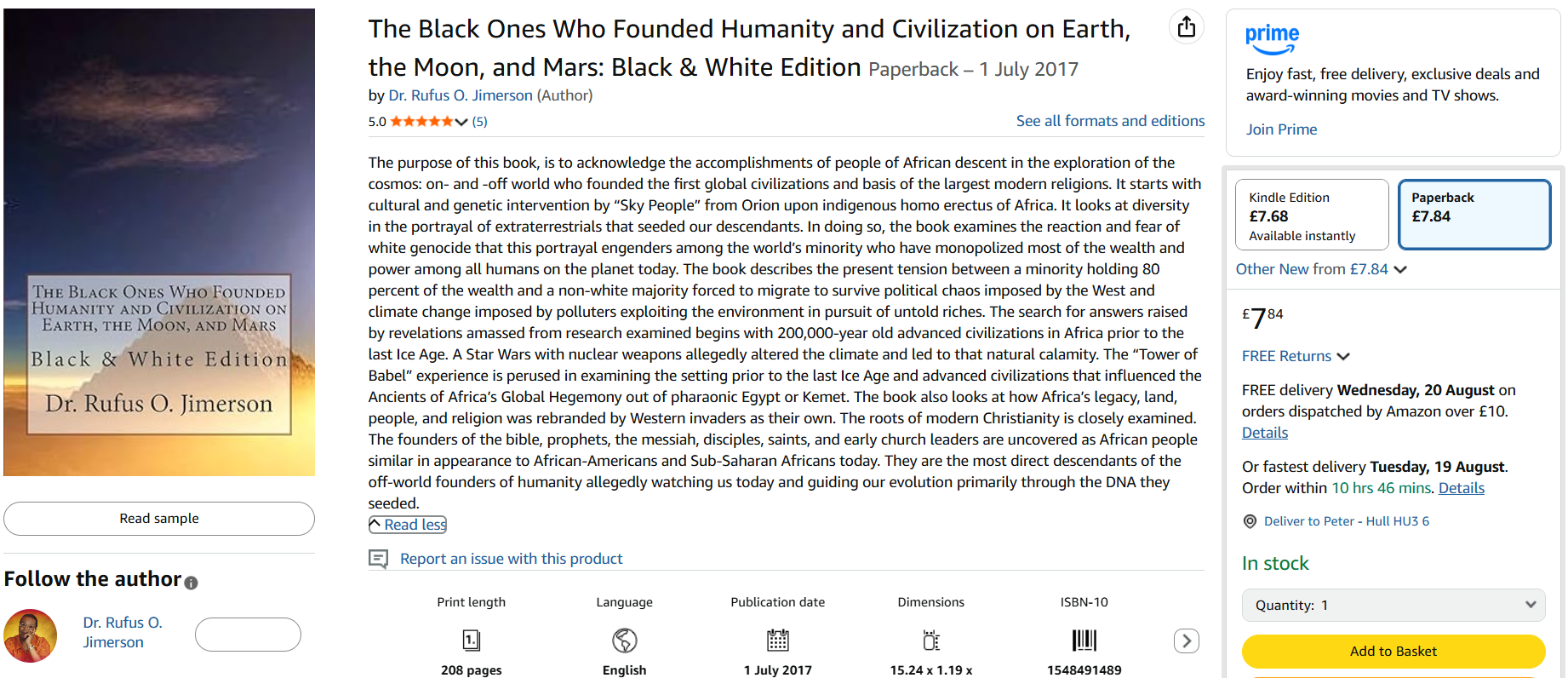Open the Quantity dropdown
This screenshot has width=1568, height=678.
(x=1393, y=605)
